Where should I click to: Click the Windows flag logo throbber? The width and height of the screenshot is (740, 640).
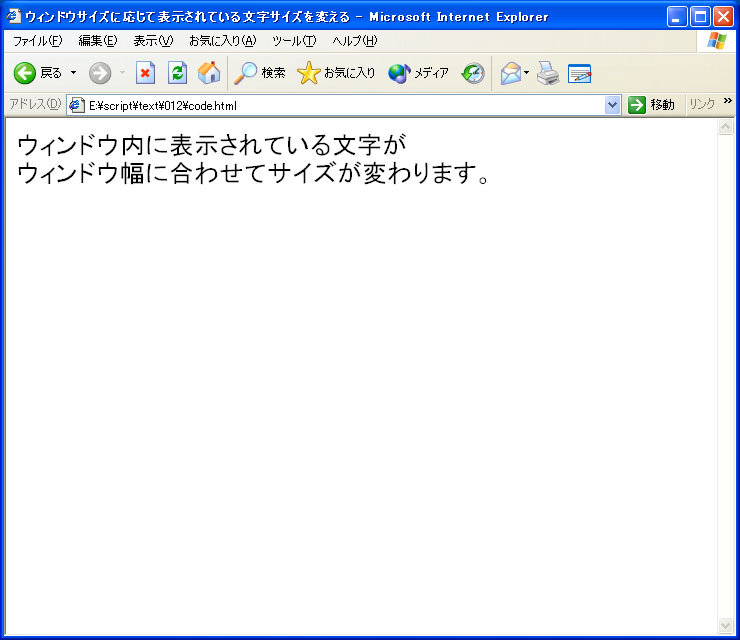point(717,41)
